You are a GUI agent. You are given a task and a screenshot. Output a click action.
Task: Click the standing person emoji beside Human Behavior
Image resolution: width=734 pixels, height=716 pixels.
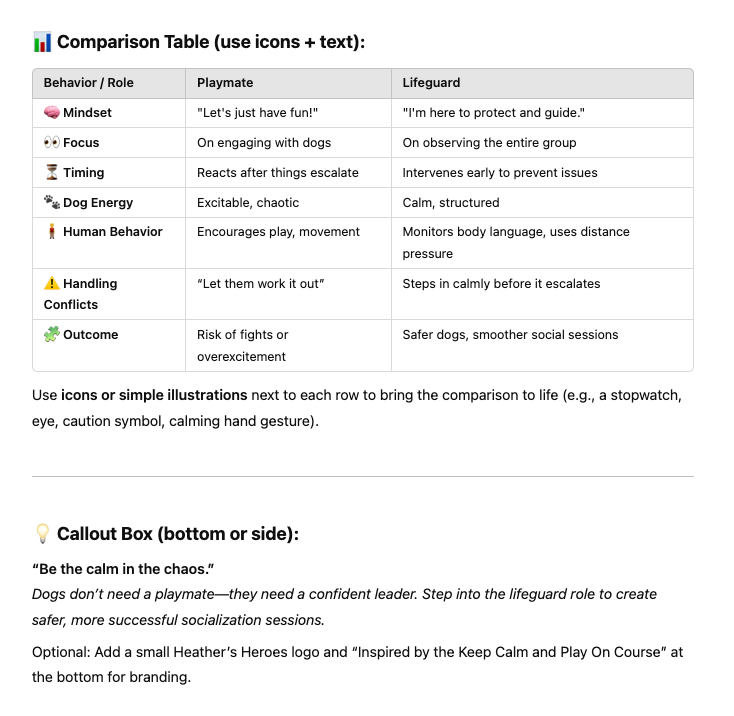click(x=52, y=232)
